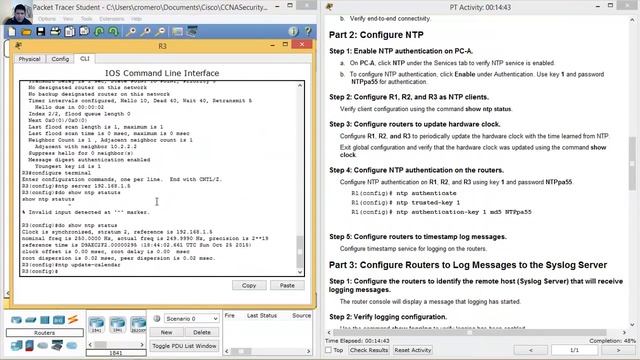Click PT Activity vertical scrollbar thumb
Viewport: 640px width, 360px height.
click(632, 164)
